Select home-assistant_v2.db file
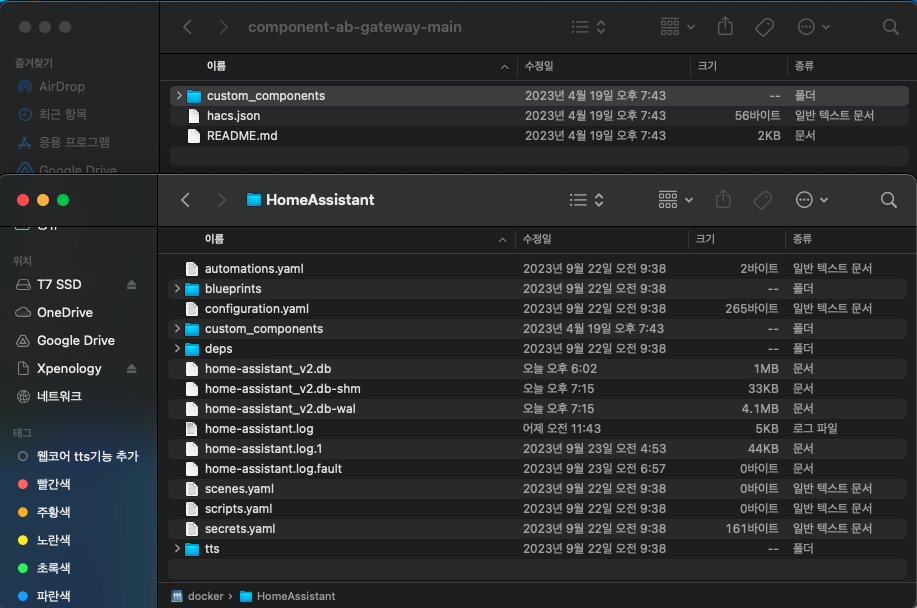 click(x=536, y=369)
